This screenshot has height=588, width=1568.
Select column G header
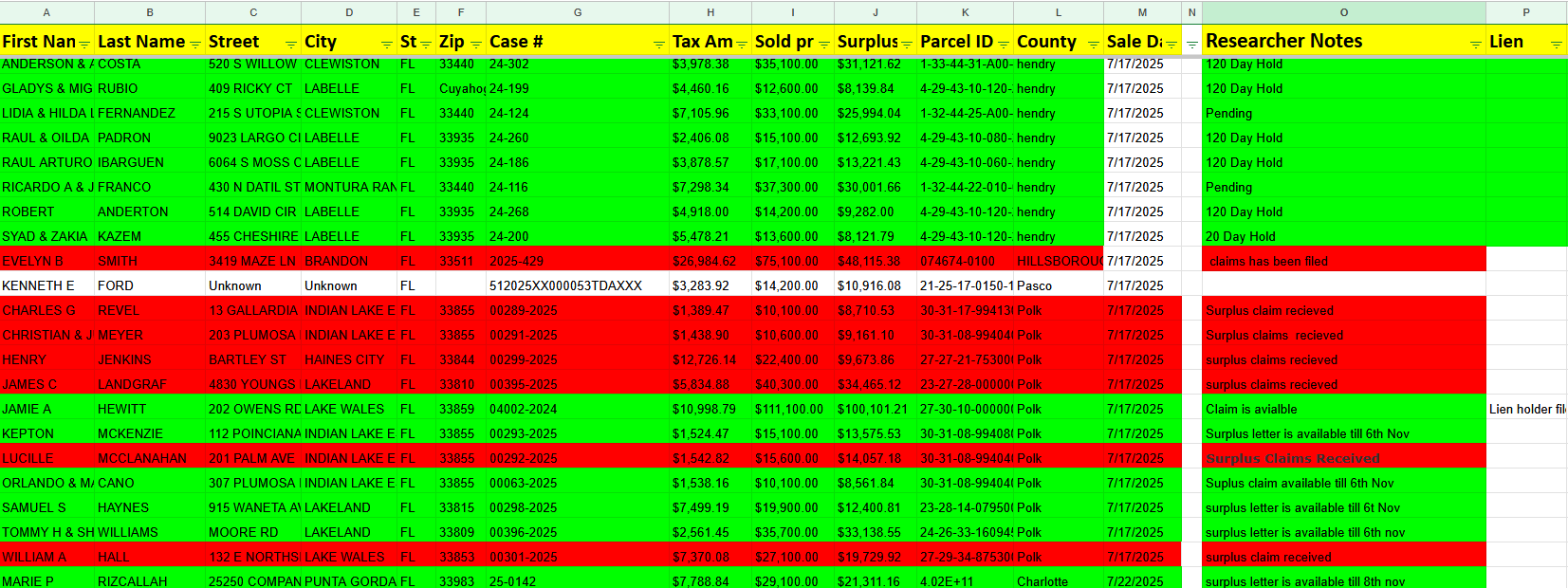coord(577,12)
